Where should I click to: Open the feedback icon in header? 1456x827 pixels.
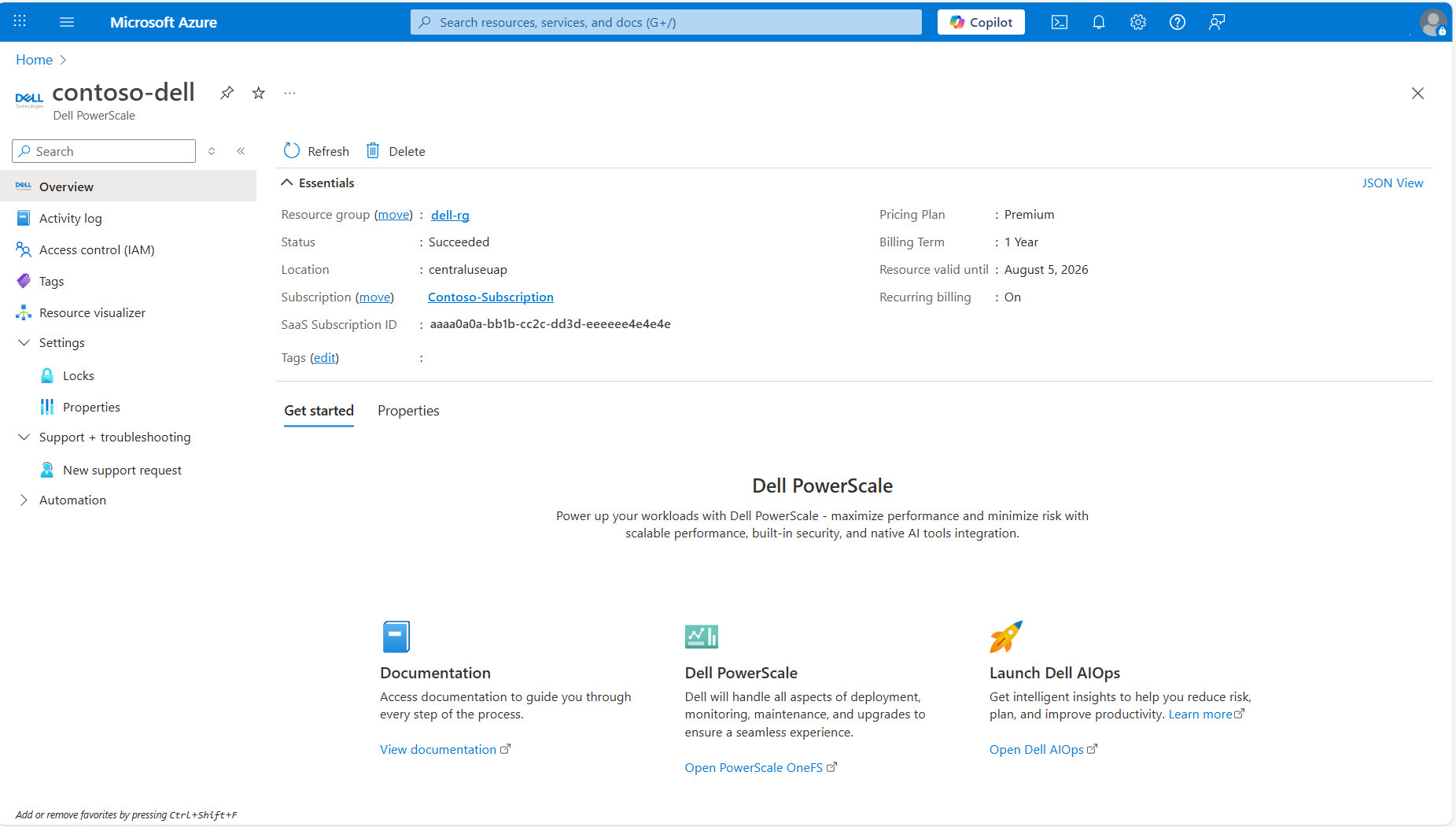[1217, 22]
